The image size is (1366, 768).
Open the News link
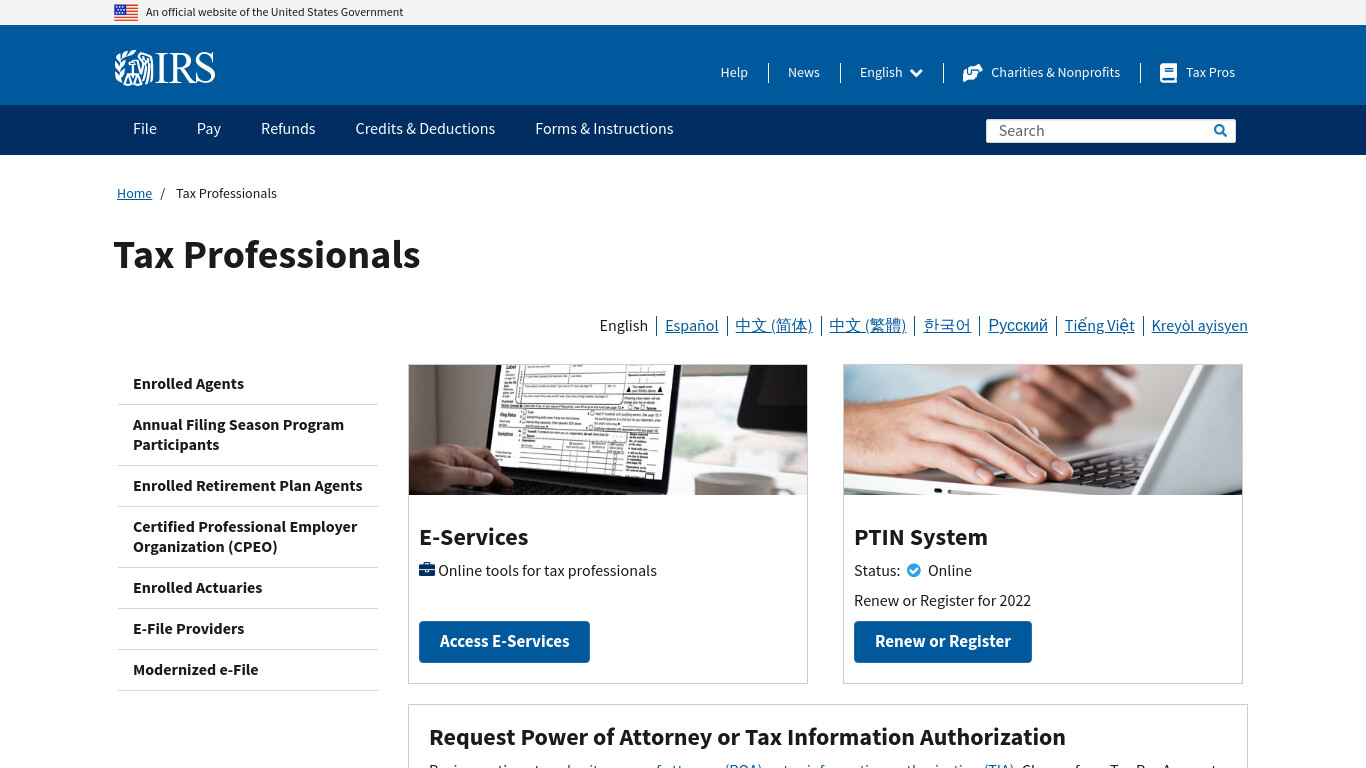[804, 73]
